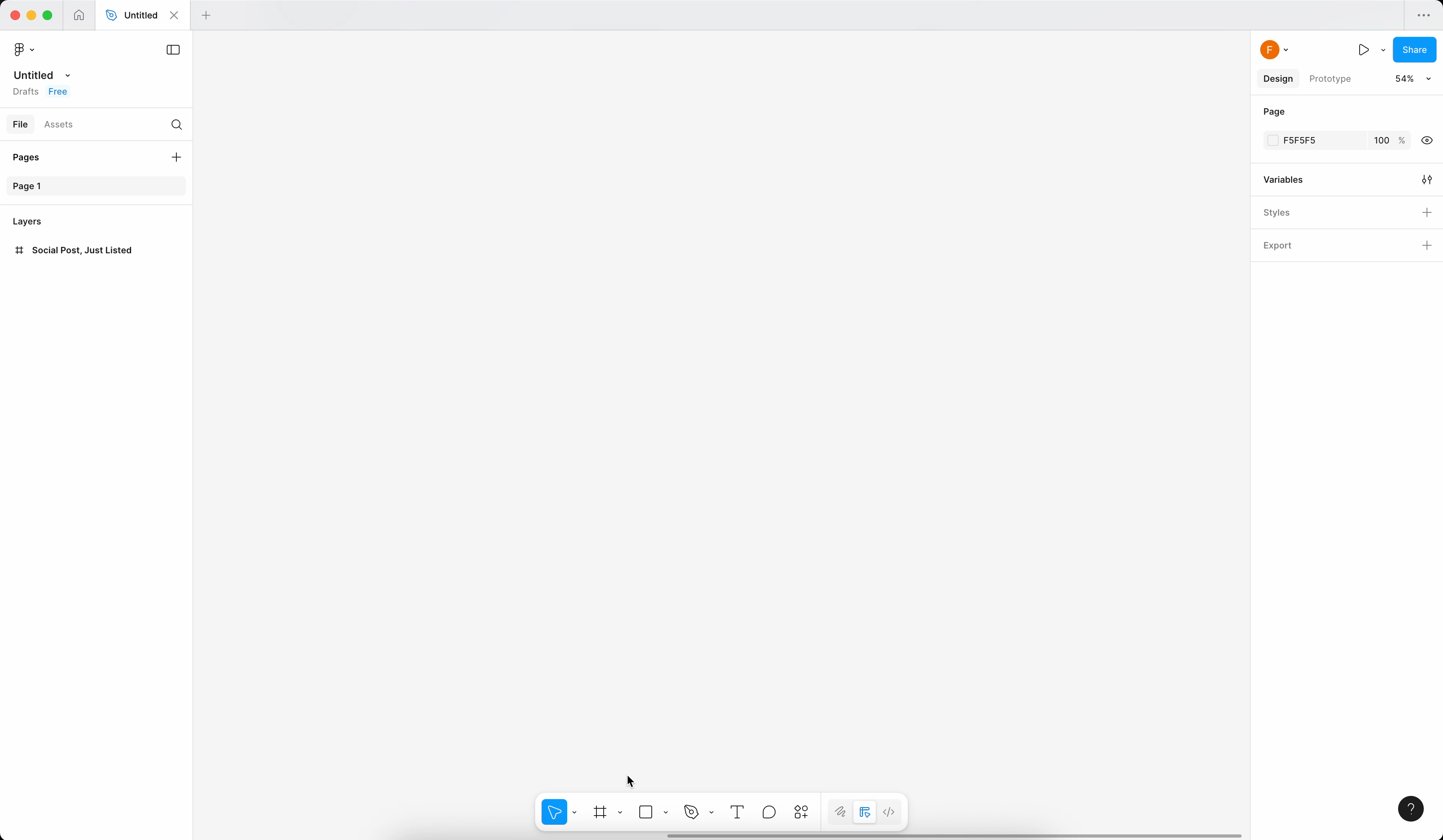This screenshot has height=840, width=1443.
Task: Click the page background color swatch
Action: [x=1273, y=140]
